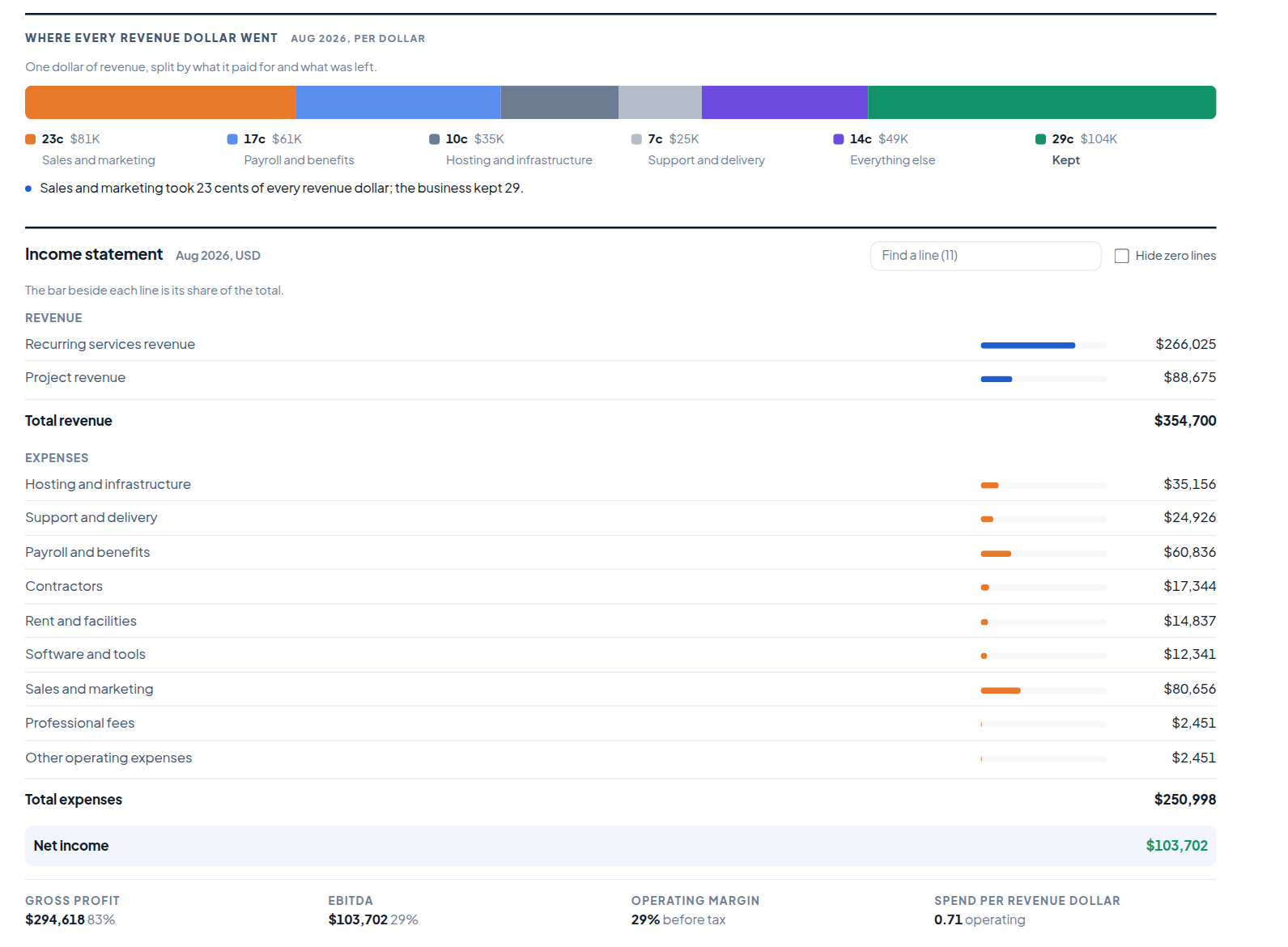Click the Net income row label
This screenshot has height=947, width=1288.
point(71,846)
